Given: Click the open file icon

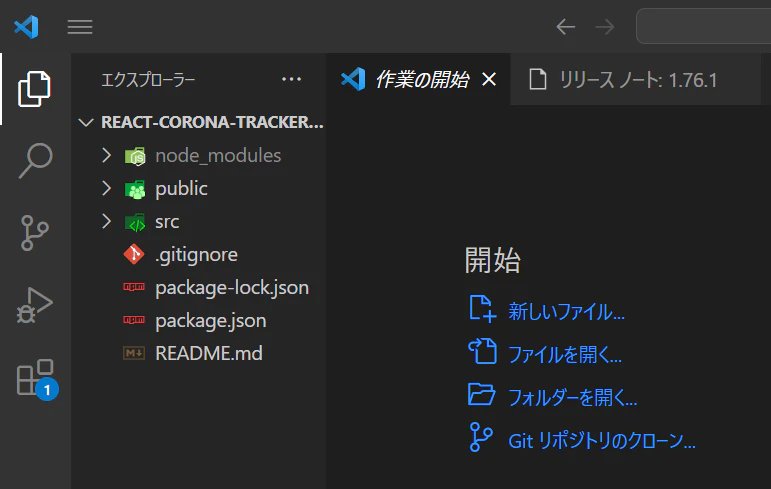Looking at the screenshot, I should point(482,351).
